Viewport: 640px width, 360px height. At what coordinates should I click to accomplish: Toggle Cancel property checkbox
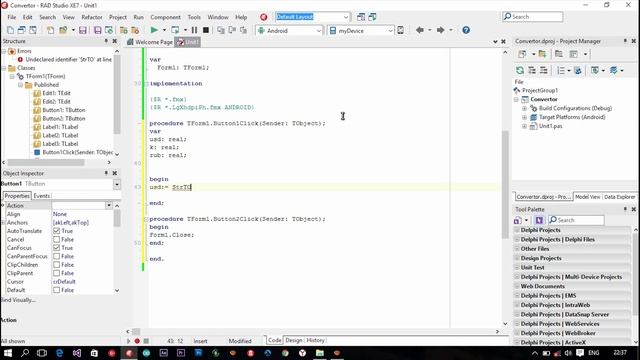point(56,240)
